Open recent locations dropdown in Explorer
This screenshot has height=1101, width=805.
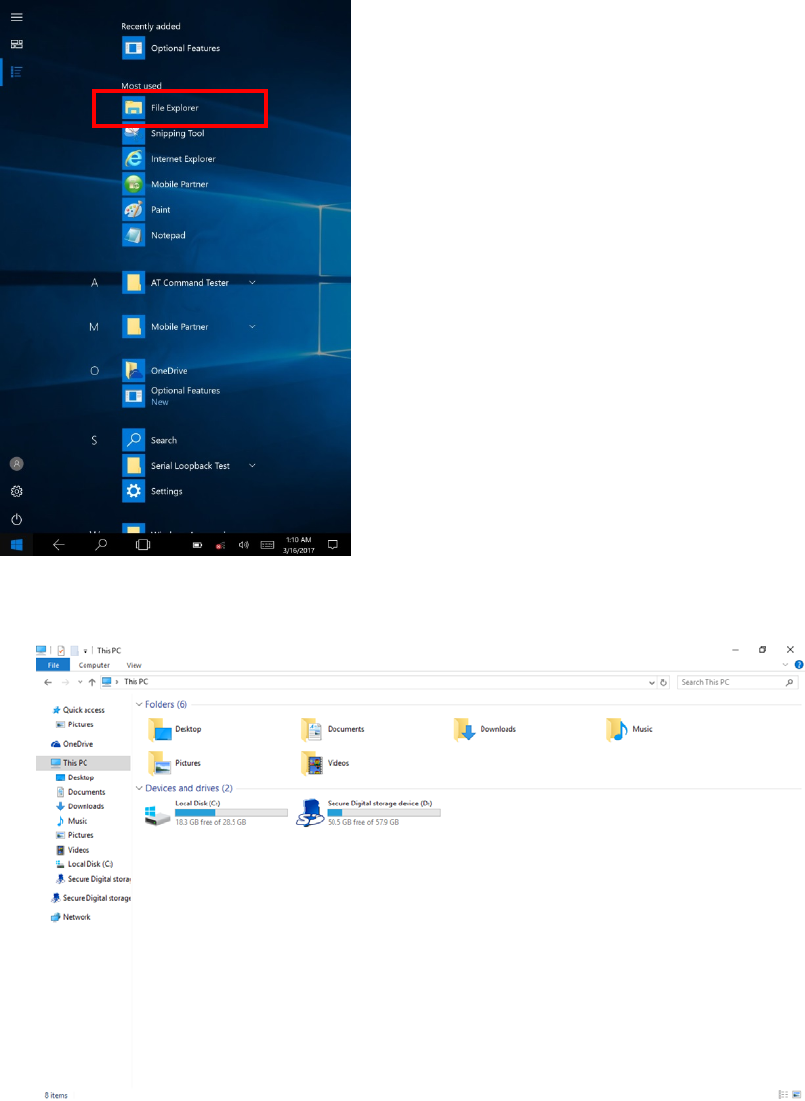point(80,682)
